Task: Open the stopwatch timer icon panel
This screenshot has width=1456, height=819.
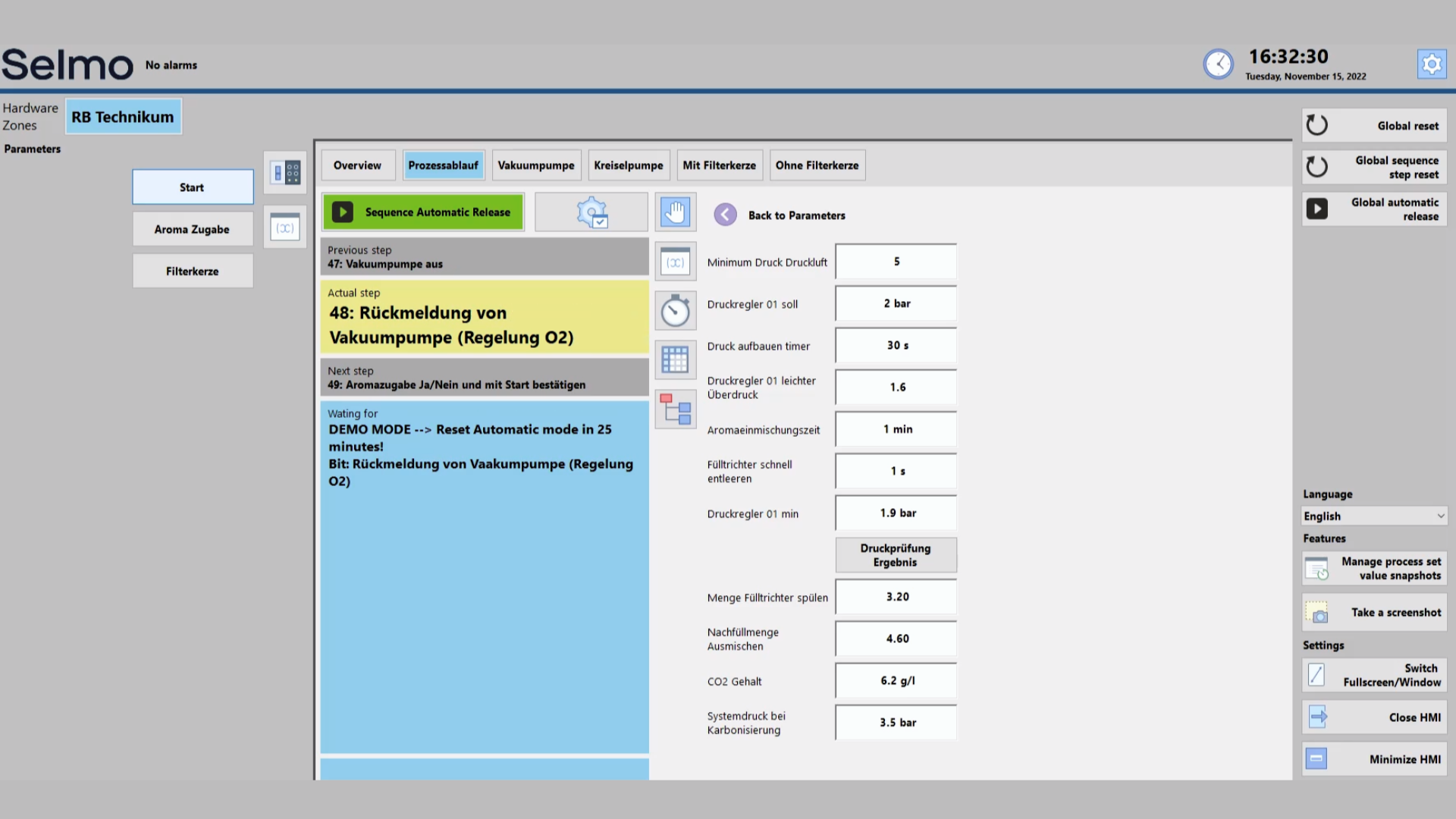Action: pyautogui.click(x=675, y=311)
